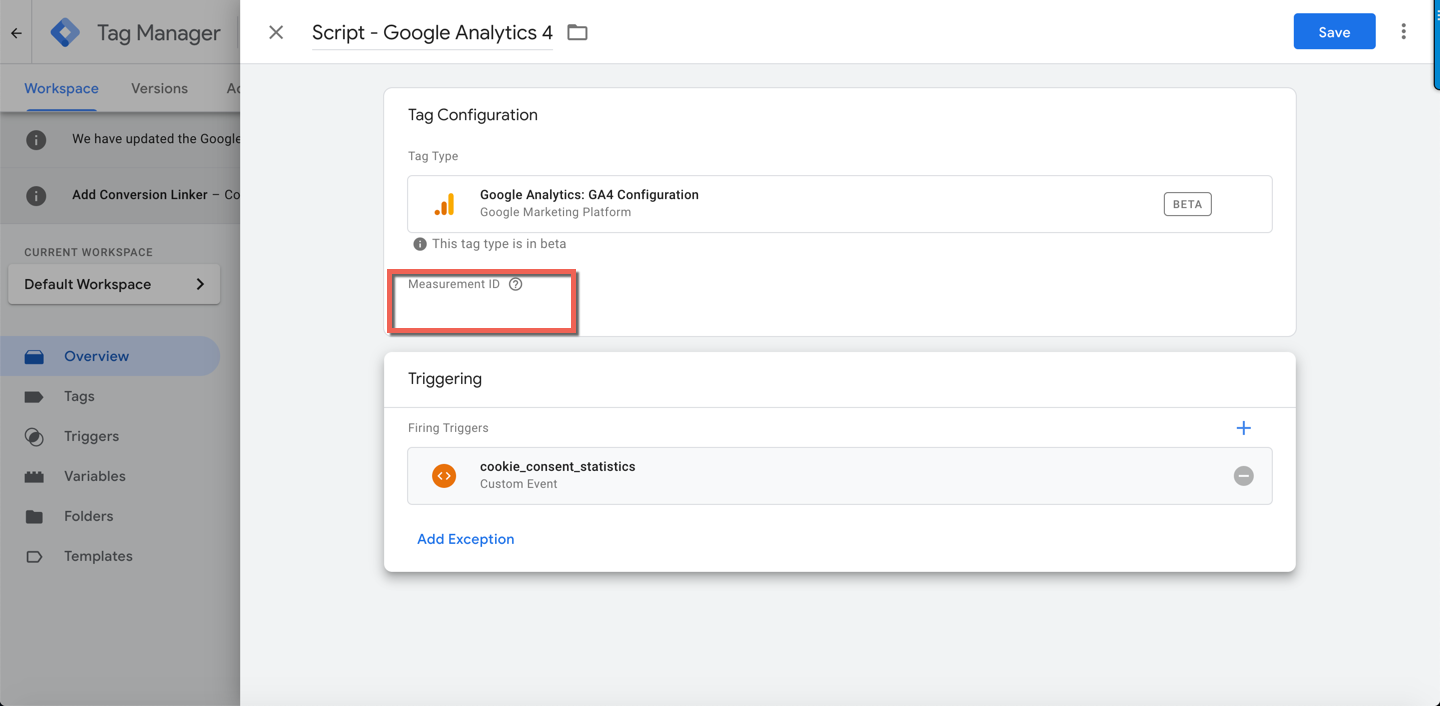Image resolution: width=1440 pixels, height=706 pixels.
Task: Click the Google Analytics bar chart icon
Action: coord(444,204)
